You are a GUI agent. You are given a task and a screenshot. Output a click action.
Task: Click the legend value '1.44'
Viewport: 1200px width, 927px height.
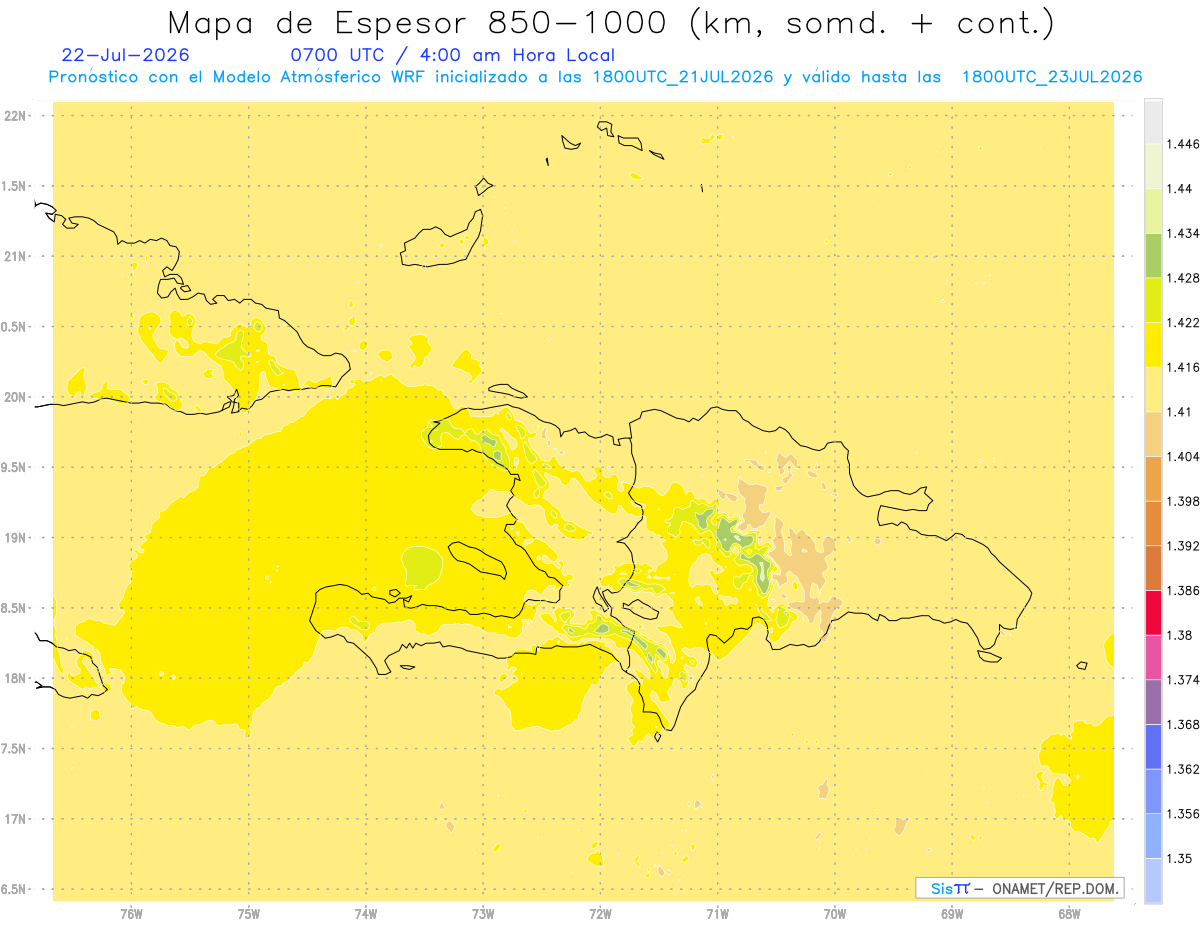tap(1181, 188)
